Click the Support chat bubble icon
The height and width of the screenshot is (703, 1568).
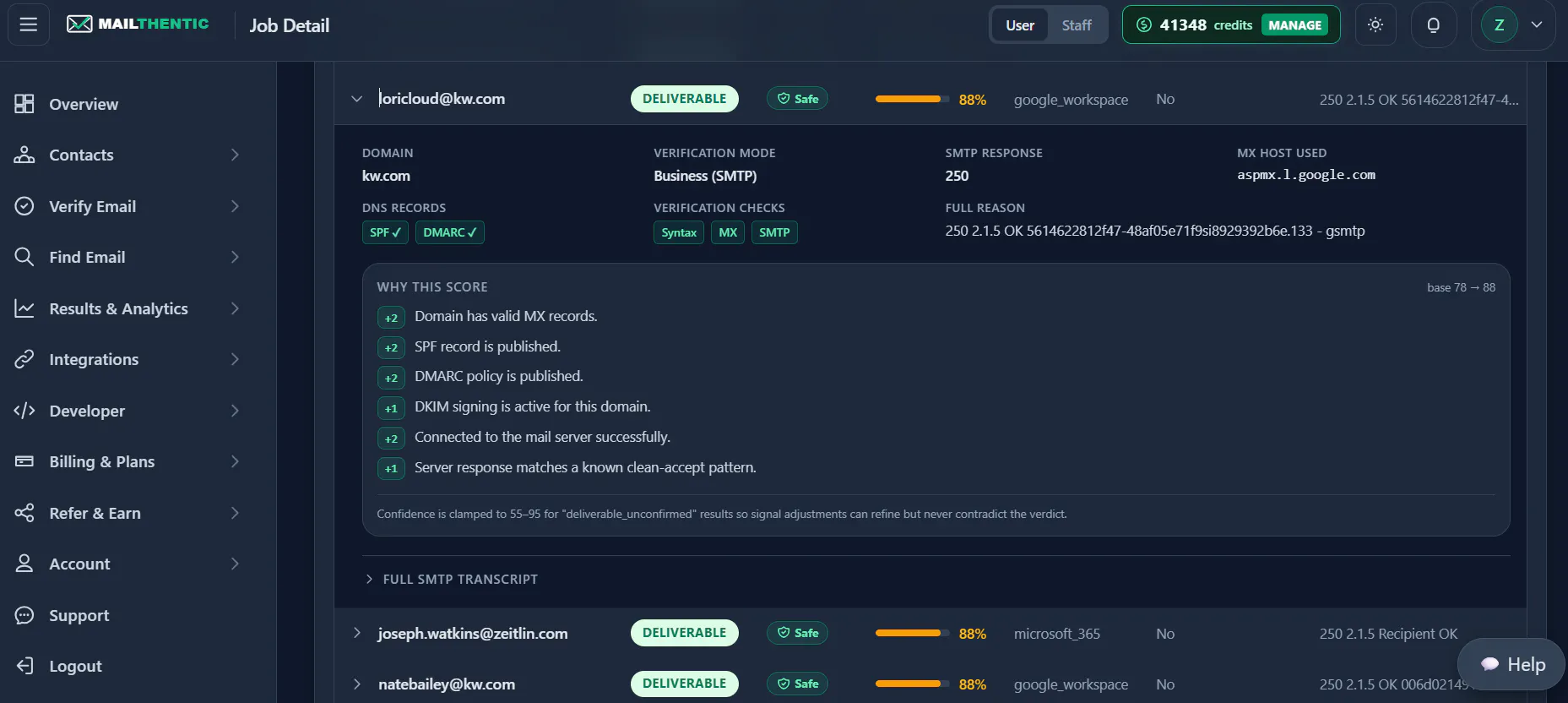tap(24, 615)
